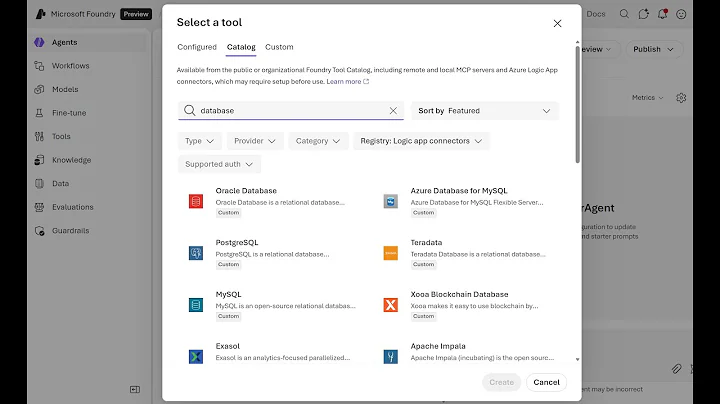Click the Custom tag under Teradata
Viewport: 720px width, 404px height.
point(423,264)
